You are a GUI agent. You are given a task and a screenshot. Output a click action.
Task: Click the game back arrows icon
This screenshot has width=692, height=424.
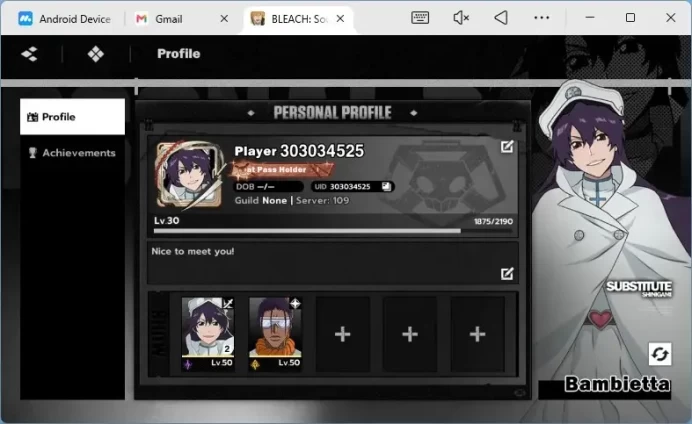coord(30,54)
